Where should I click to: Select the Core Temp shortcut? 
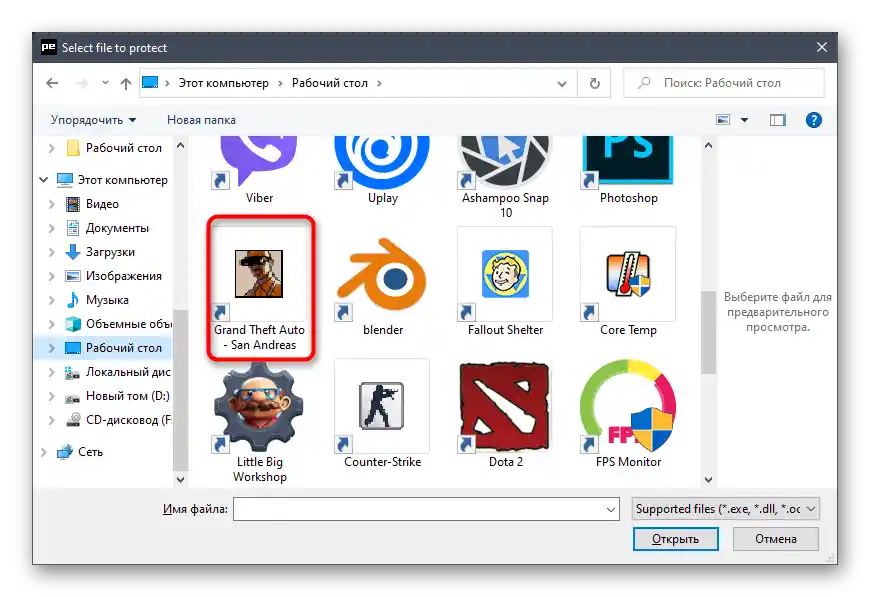(x=628, y=282)
